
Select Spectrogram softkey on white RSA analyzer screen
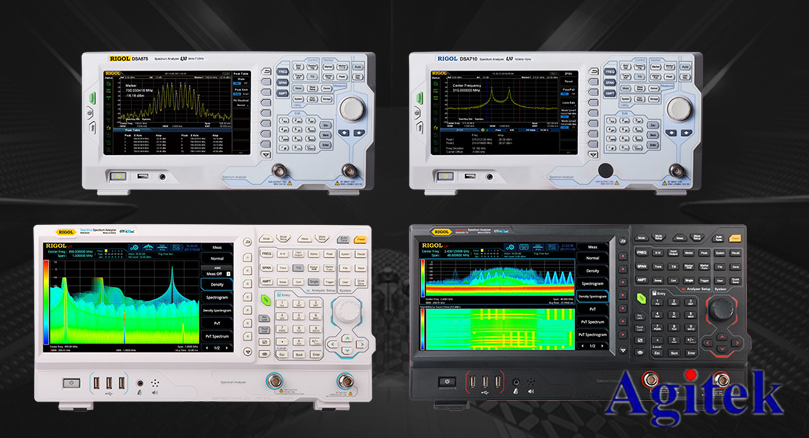click(217, 298)
